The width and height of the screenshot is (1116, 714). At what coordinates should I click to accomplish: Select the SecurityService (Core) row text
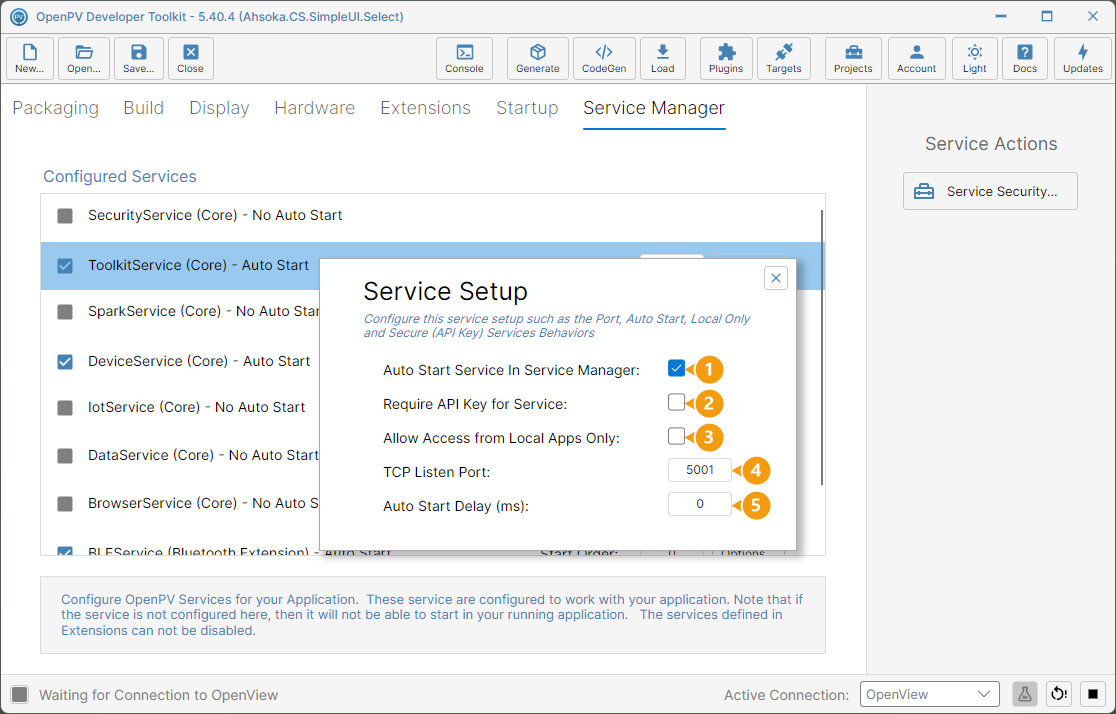(x=215, y=216)
